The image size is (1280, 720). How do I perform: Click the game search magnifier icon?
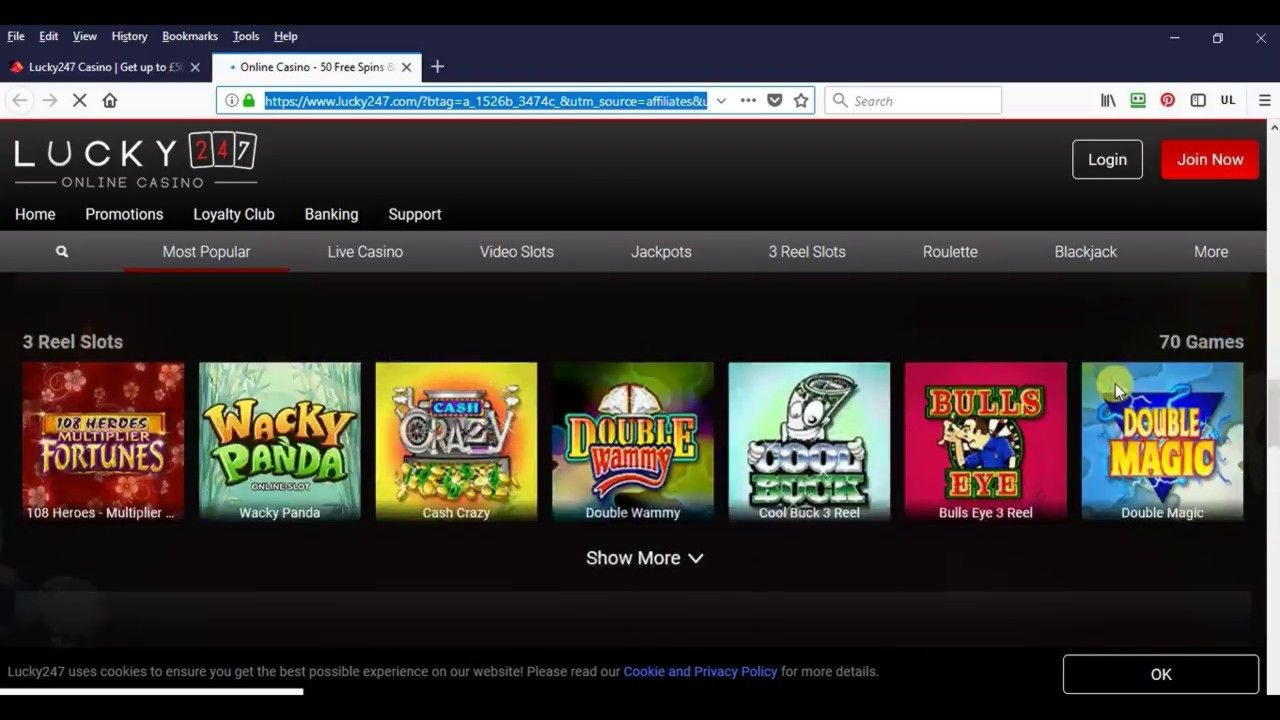pos(62,252)
